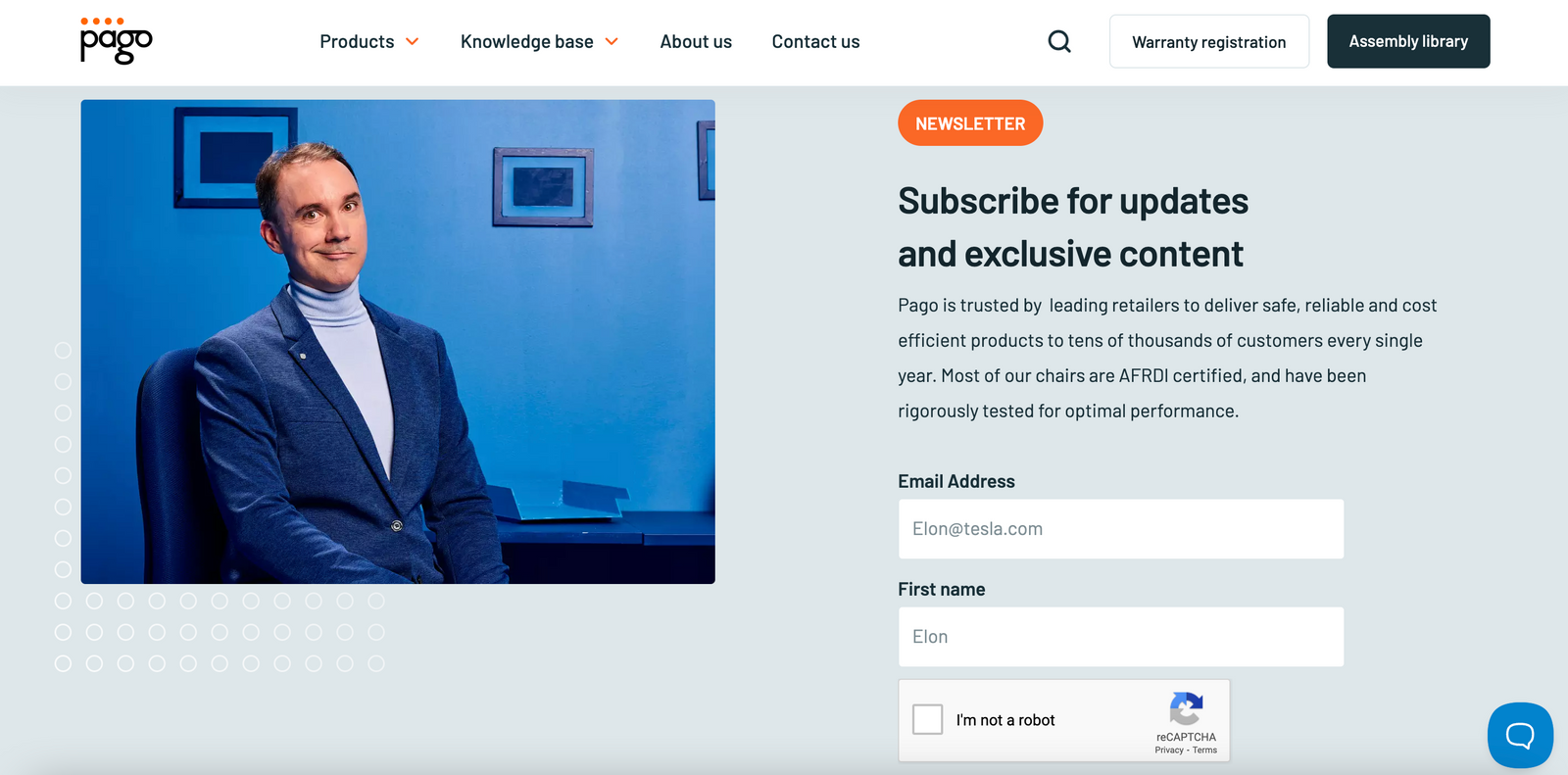Click the Warranty registration button
Viewport: 1568px width, 775px height.
click(1208, 41)
